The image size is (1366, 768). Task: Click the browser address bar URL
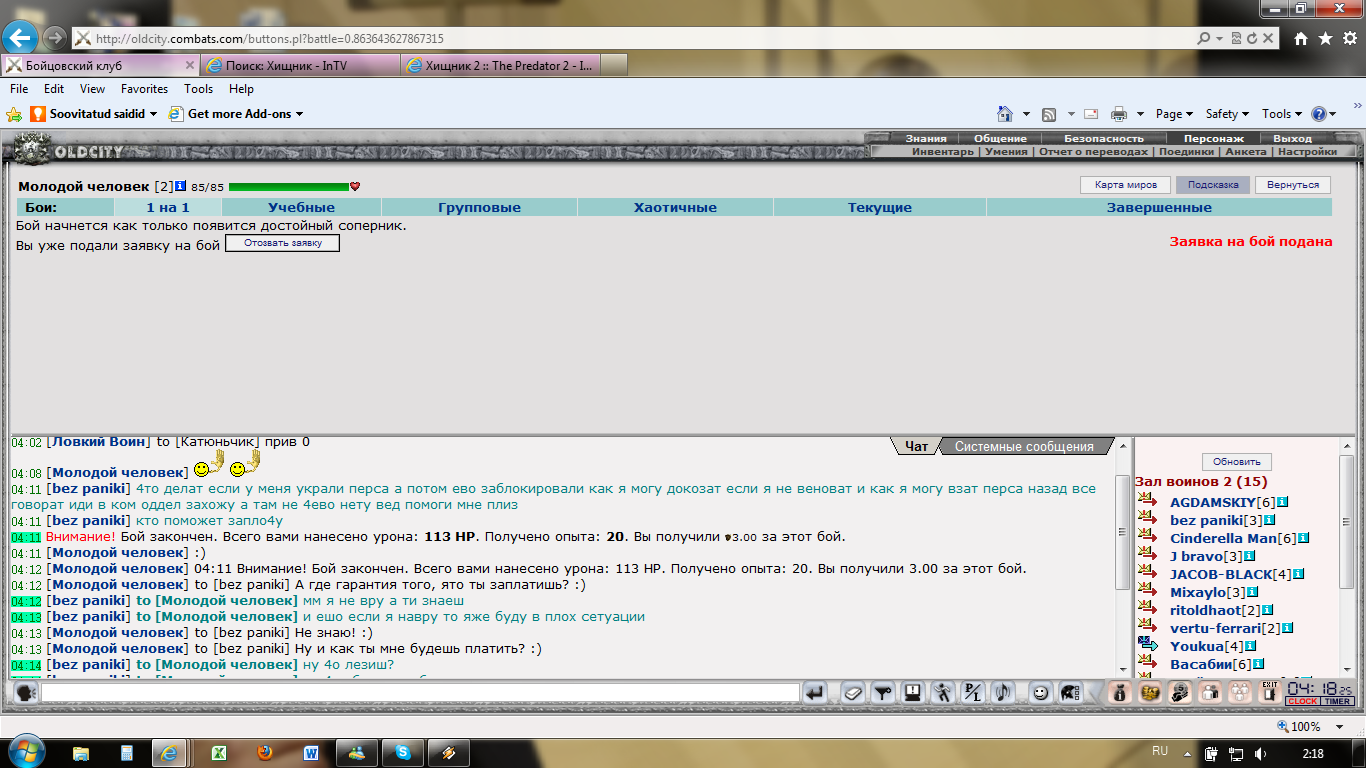point(270,38)
